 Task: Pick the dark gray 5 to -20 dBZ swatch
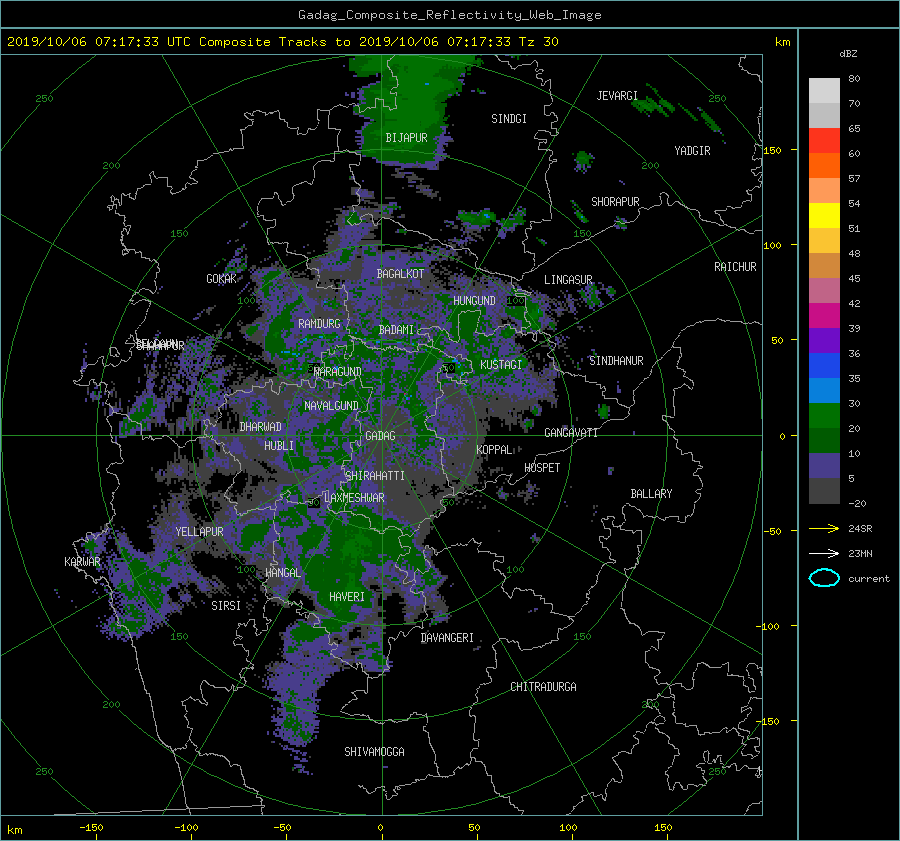point(824,491)
